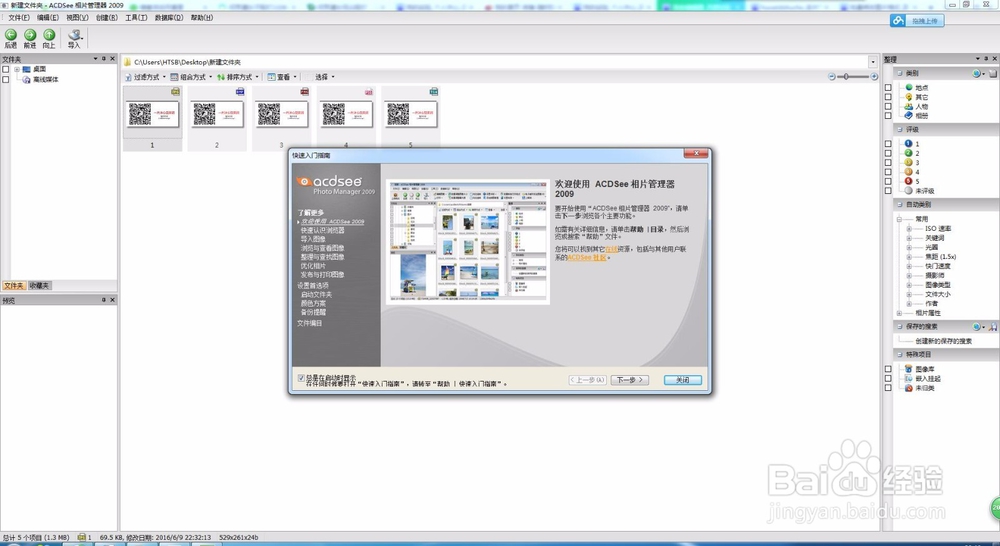Tick the 地点 category checkbox
1000x546 pixels.
click(x=888, y=87)
